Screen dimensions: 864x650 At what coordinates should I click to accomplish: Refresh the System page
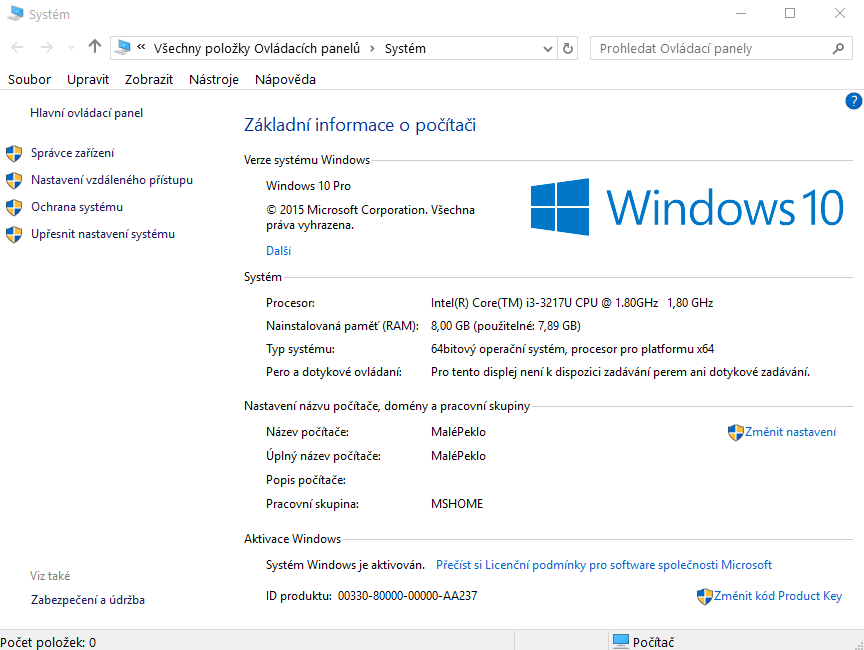[568, 48]
